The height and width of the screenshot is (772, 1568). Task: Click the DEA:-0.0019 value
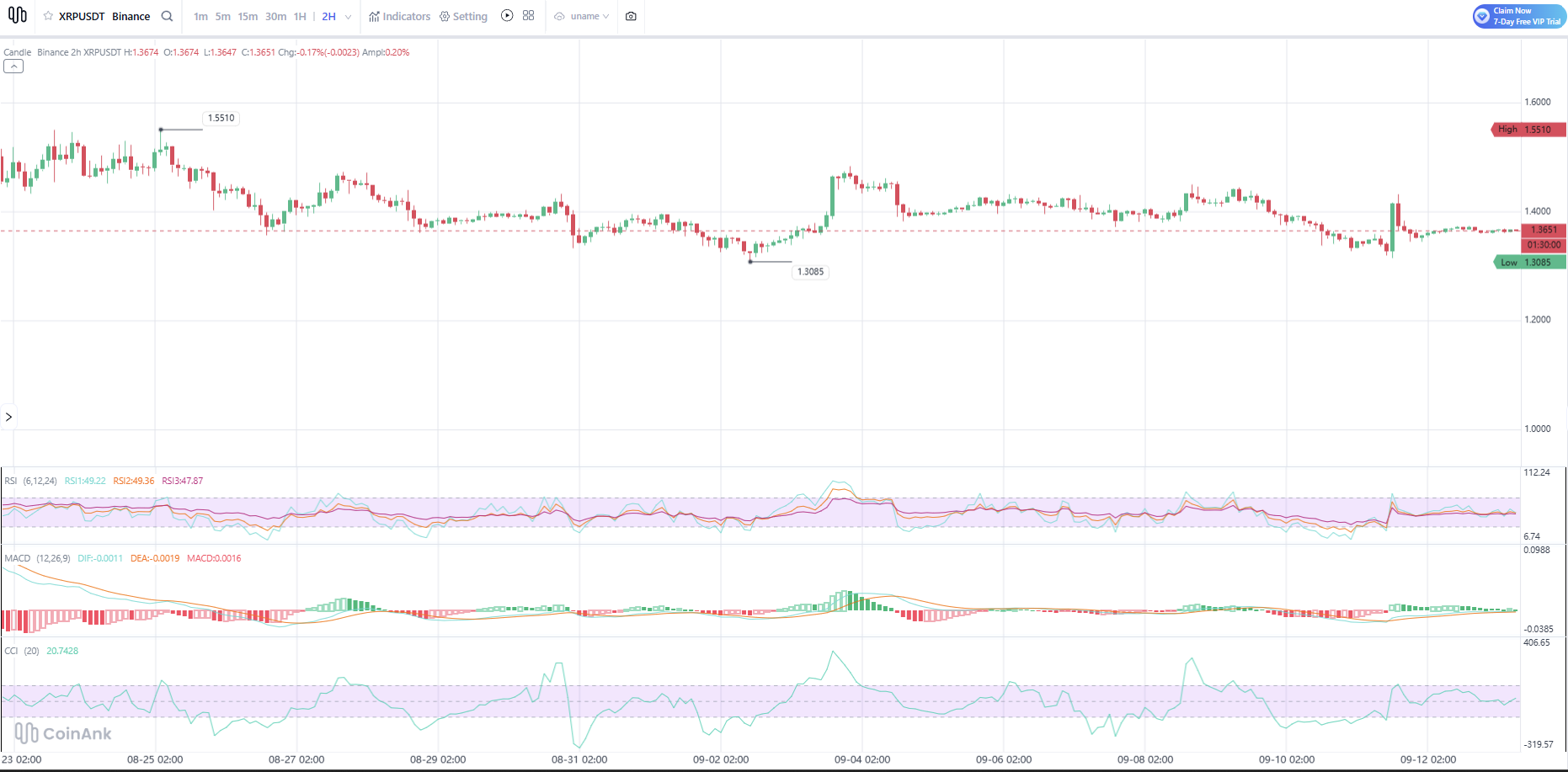(x=155, y=558)
